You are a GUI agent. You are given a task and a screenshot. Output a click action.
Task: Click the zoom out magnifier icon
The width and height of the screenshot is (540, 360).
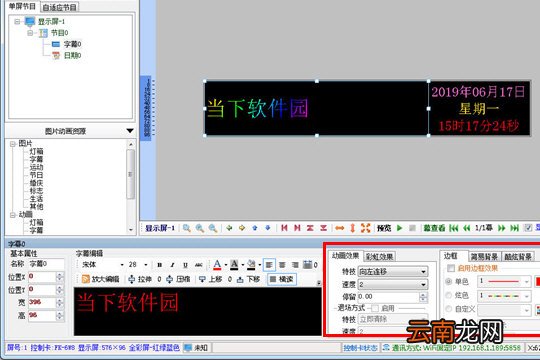[x=213, y=228]
